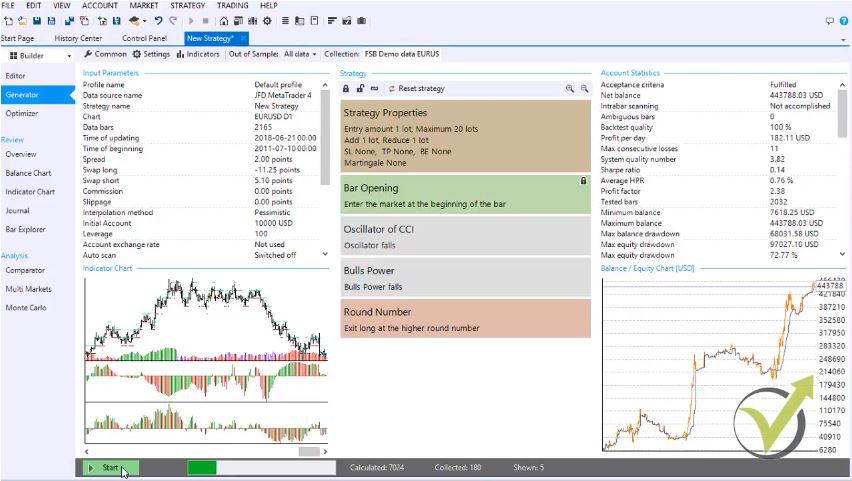Open generator Indicators options
This screenshot has height=481, width=852.
pyautogui.click(x=197, y=54)
